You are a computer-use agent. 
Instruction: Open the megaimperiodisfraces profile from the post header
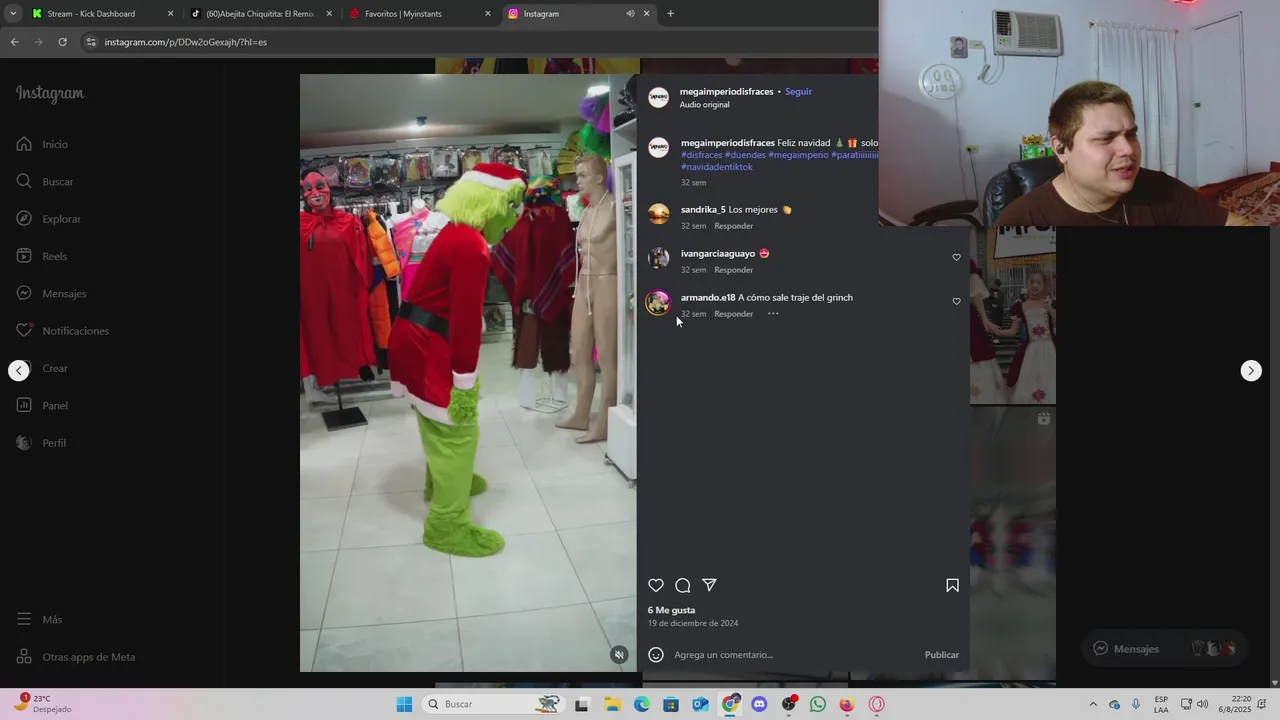click(x=726, y=91)
